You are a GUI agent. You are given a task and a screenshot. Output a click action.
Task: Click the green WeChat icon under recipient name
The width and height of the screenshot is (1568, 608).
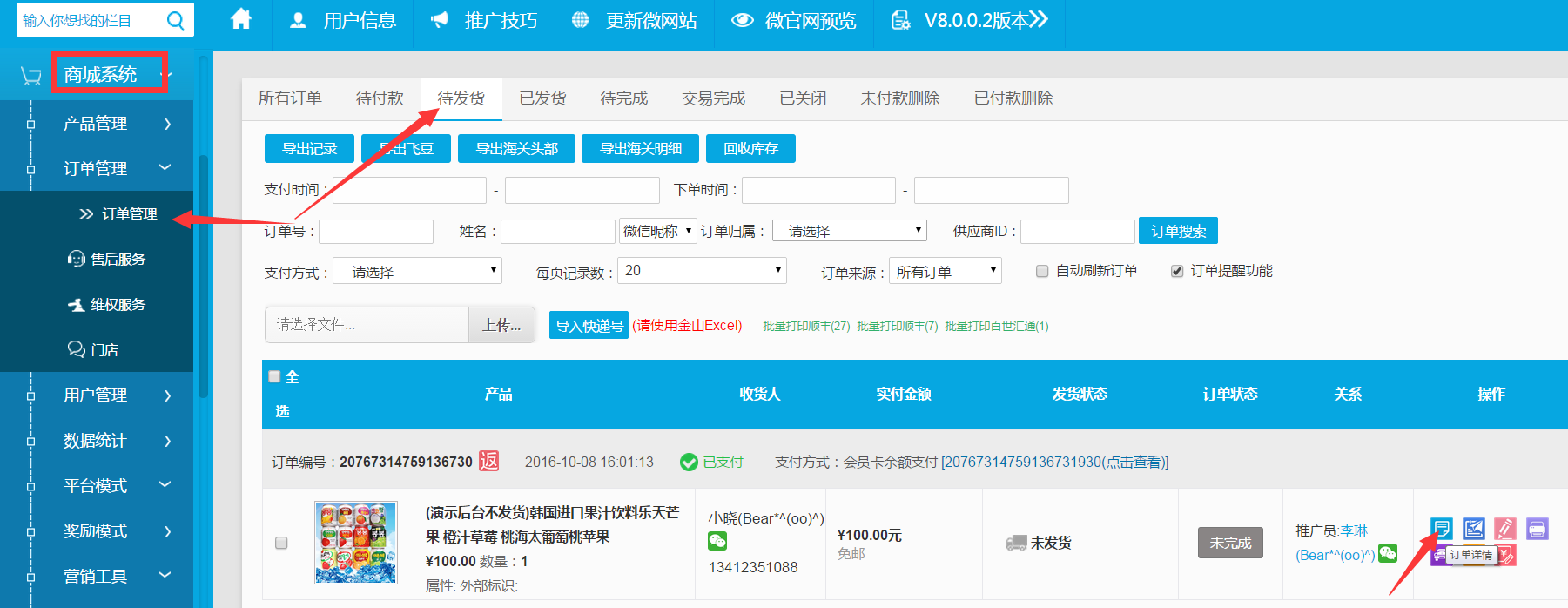click(x=717, y=542)
